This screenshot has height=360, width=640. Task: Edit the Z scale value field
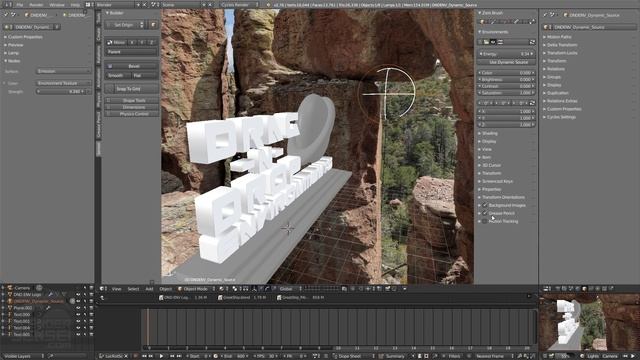click(x=507, y=124)
